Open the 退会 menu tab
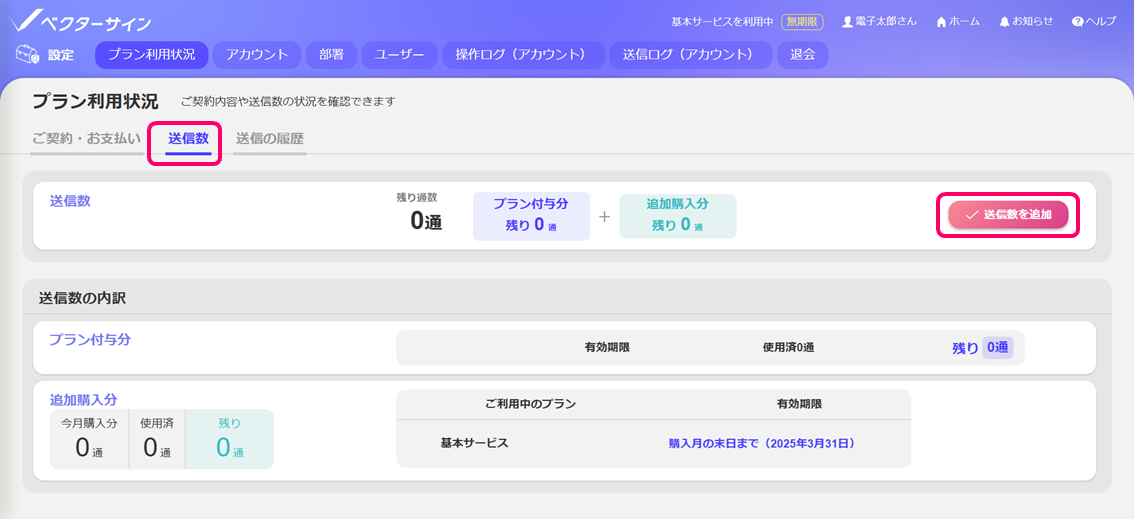The image size is (1134, 519). (x=803, y=55)
